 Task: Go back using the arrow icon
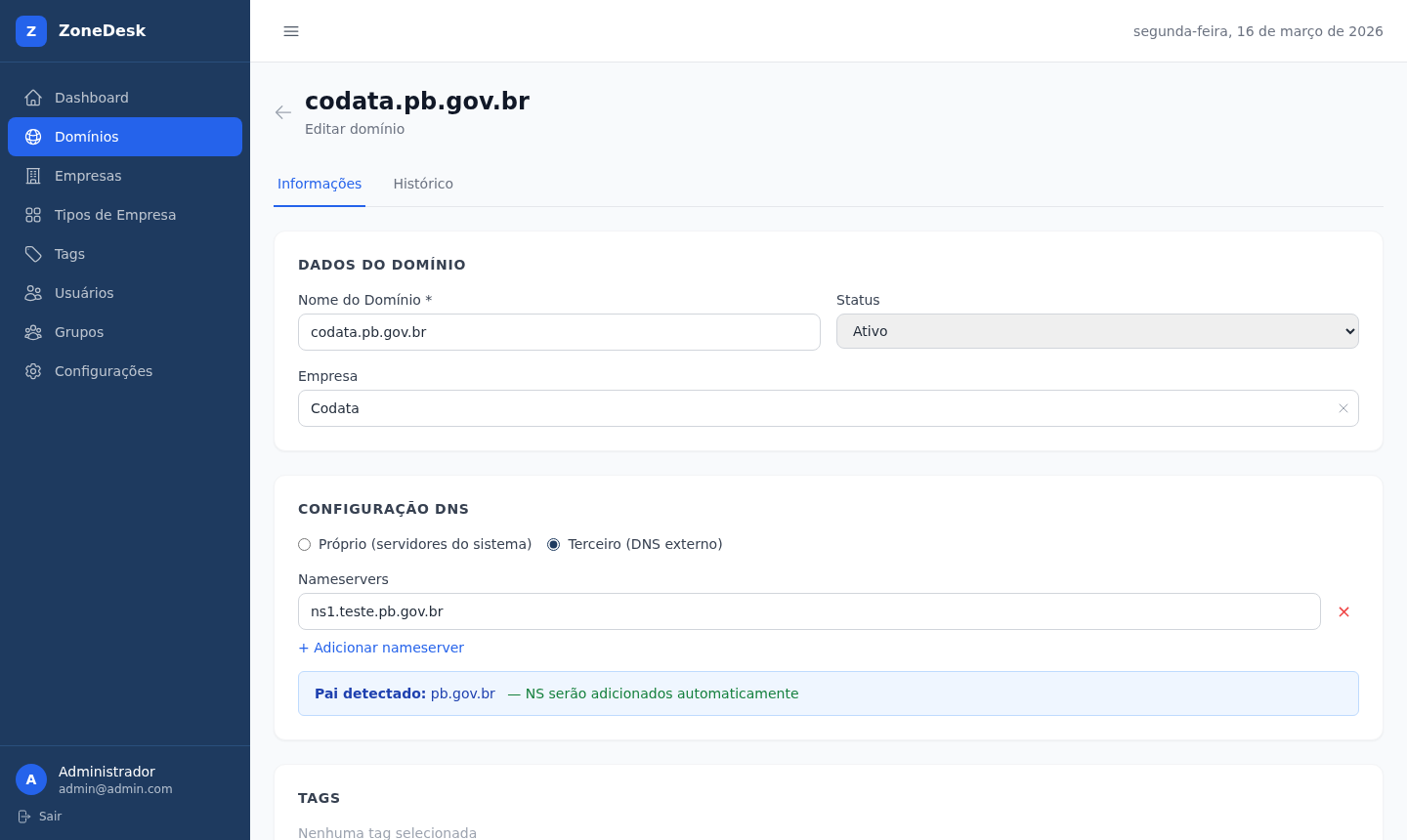point(283,112)
